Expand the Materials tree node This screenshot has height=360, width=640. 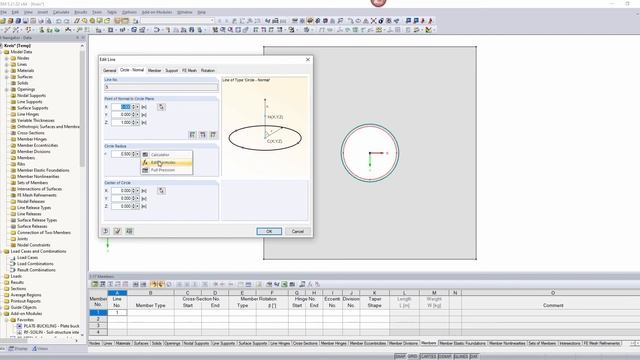7,71
